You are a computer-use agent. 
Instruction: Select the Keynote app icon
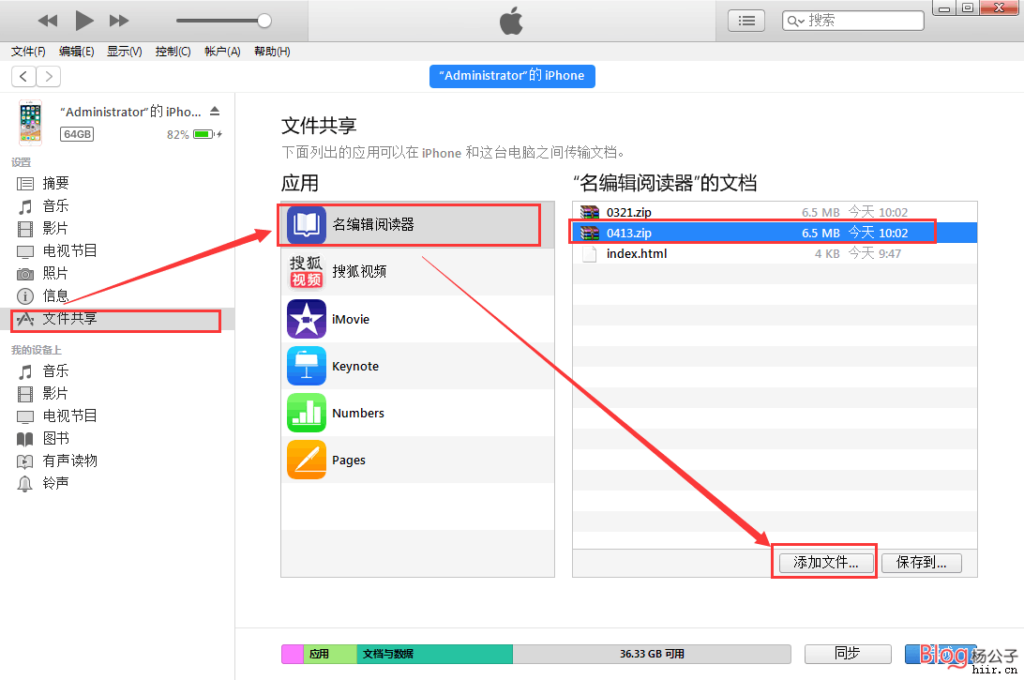tap(306, 366)
